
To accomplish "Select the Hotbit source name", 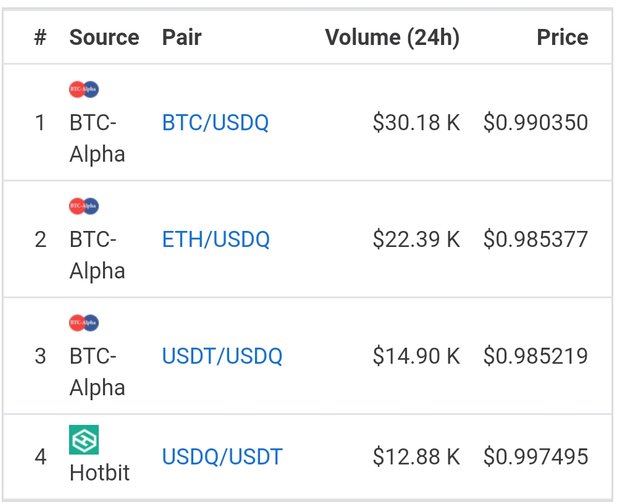I will [x=99, y=473].
